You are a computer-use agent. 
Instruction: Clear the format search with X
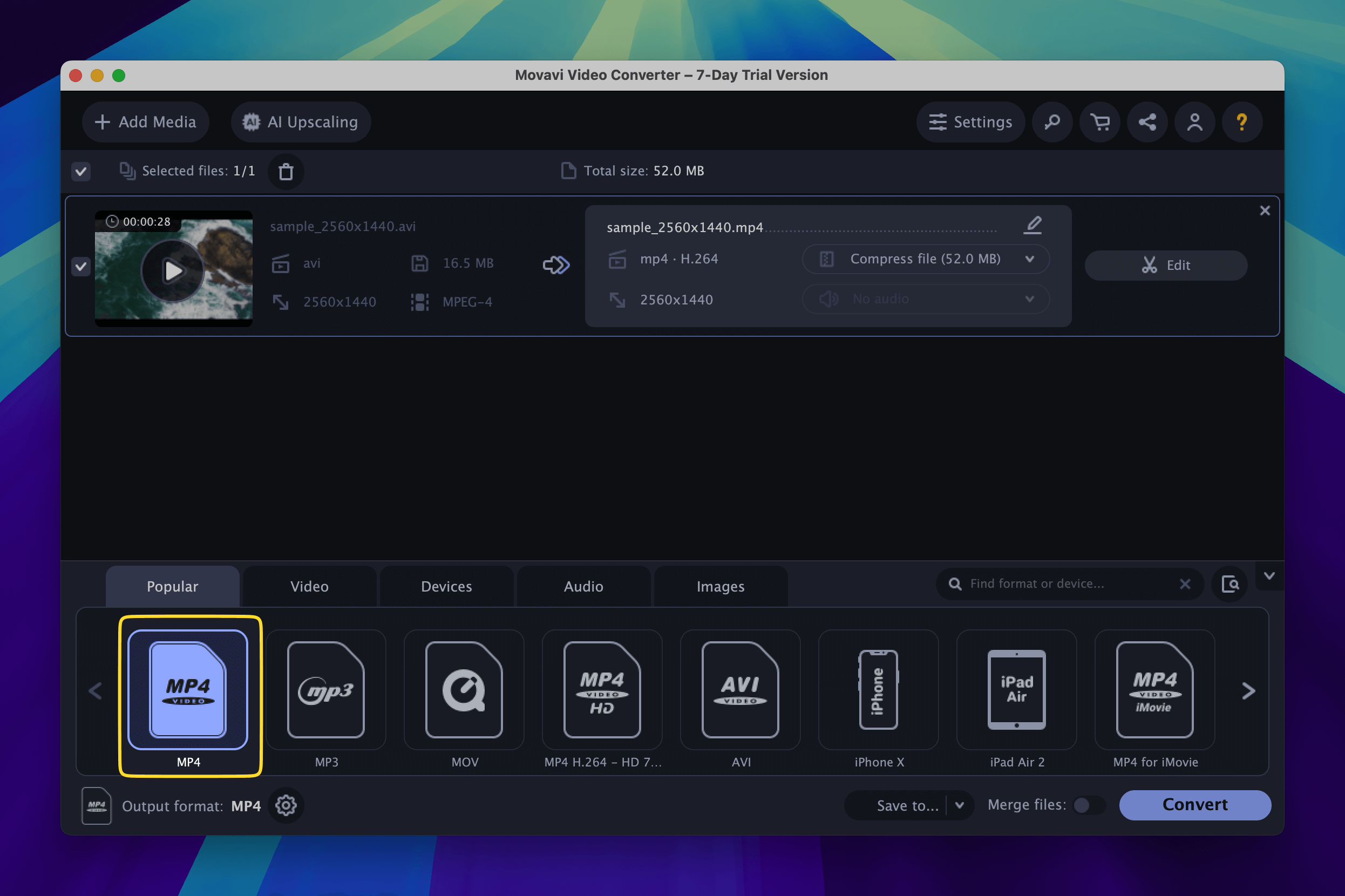[x=1185, y=584]
